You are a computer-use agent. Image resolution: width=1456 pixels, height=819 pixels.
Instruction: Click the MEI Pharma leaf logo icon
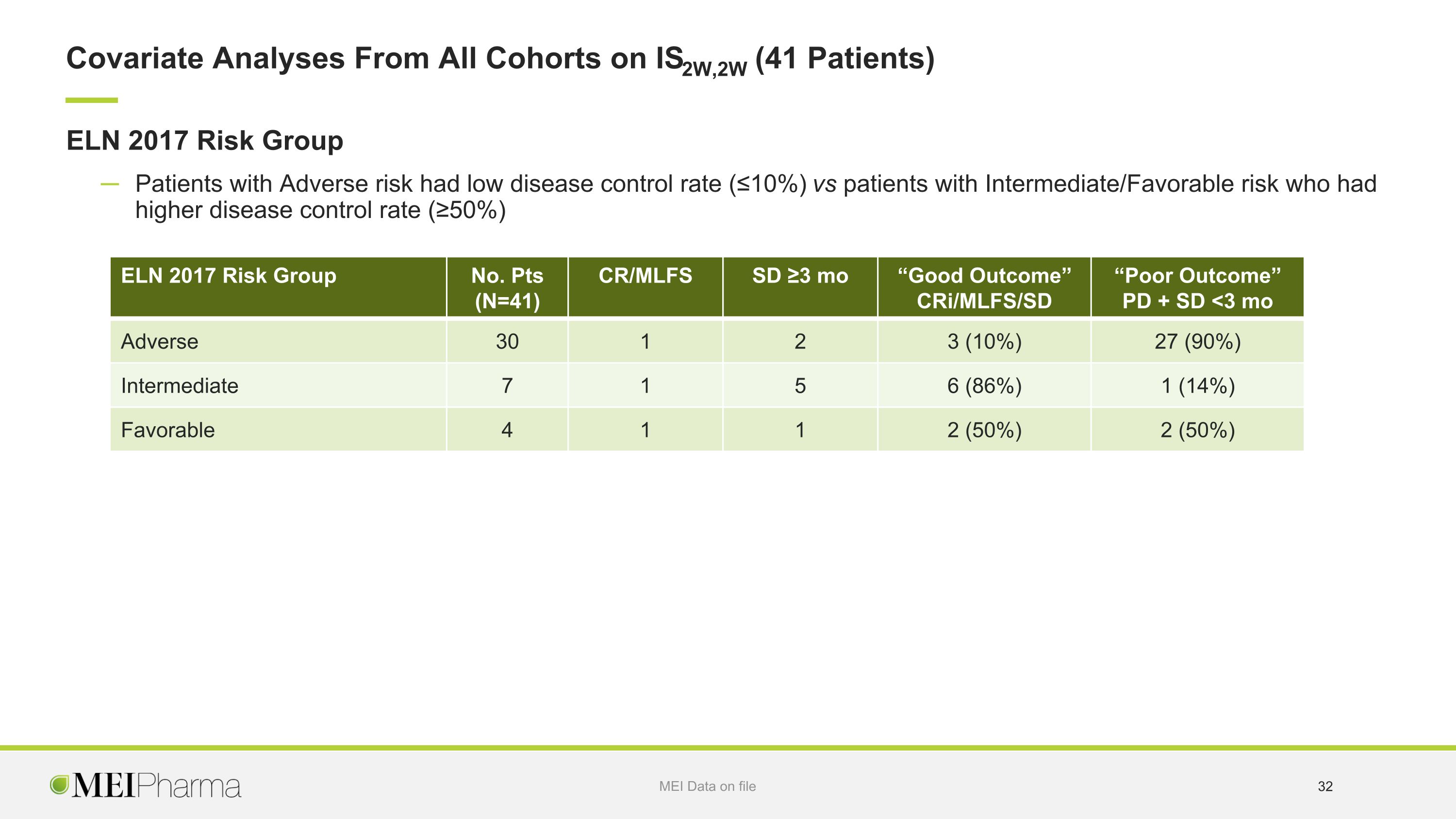tap(59, 785)
